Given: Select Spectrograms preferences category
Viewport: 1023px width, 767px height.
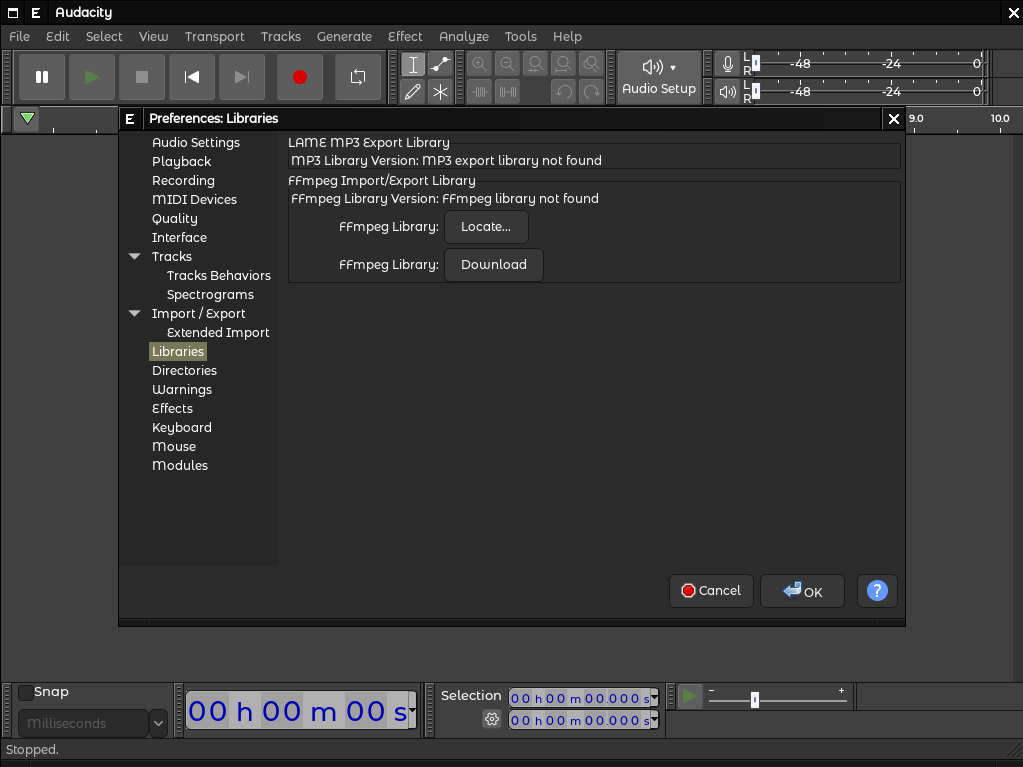Looking at the screenshot, I should pyautogui.click(x=210, y=294).
